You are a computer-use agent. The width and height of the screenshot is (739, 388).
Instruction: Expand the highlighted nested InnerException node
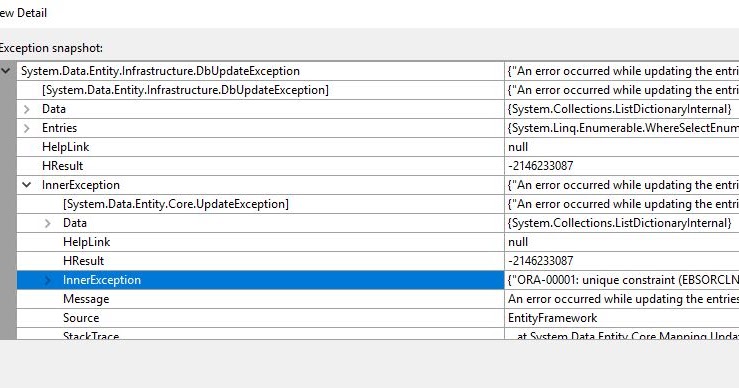click(48, 280)
